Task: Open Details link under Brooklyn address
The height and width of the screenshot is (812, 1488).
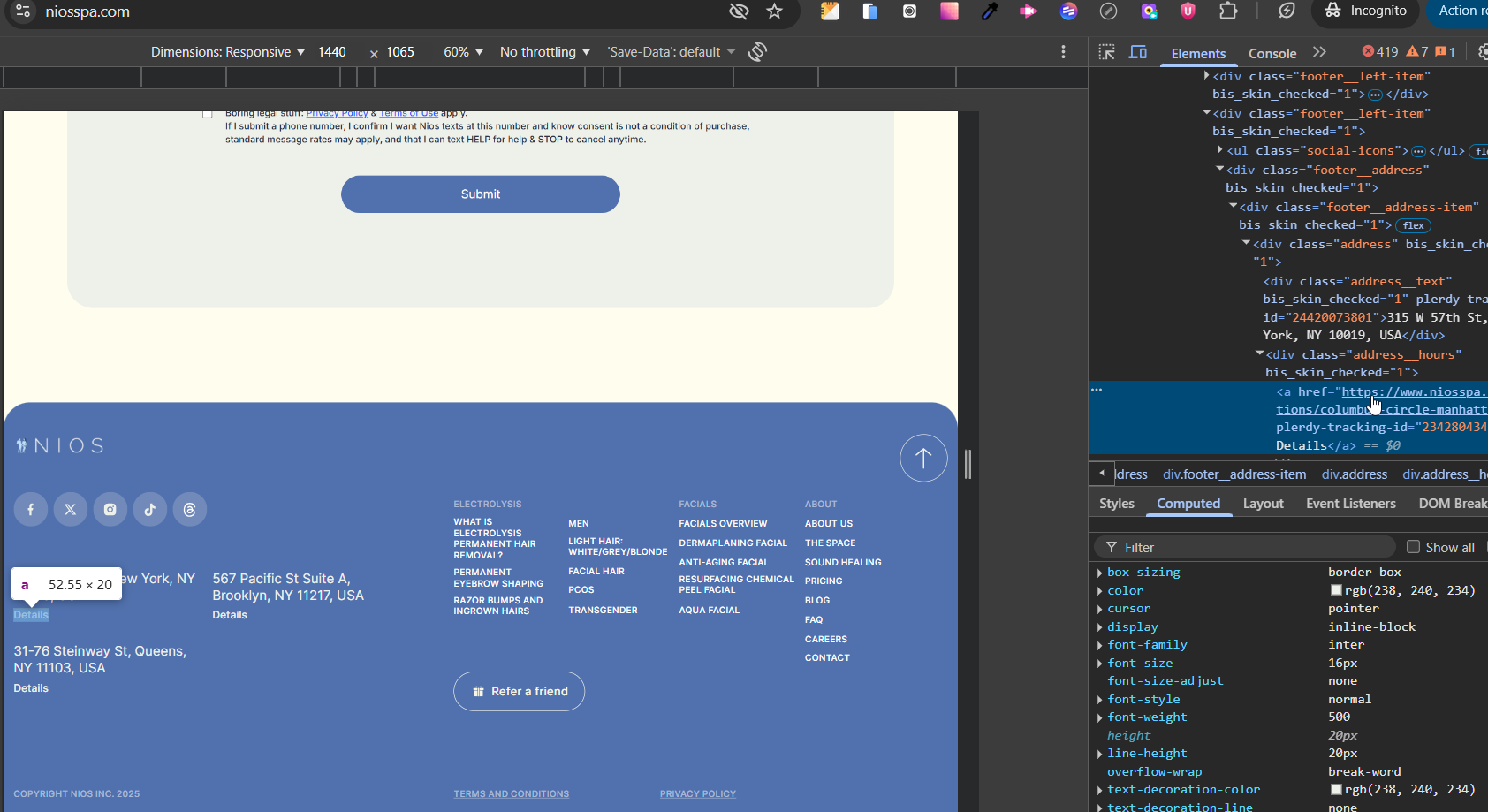Action: coord(230,615)
